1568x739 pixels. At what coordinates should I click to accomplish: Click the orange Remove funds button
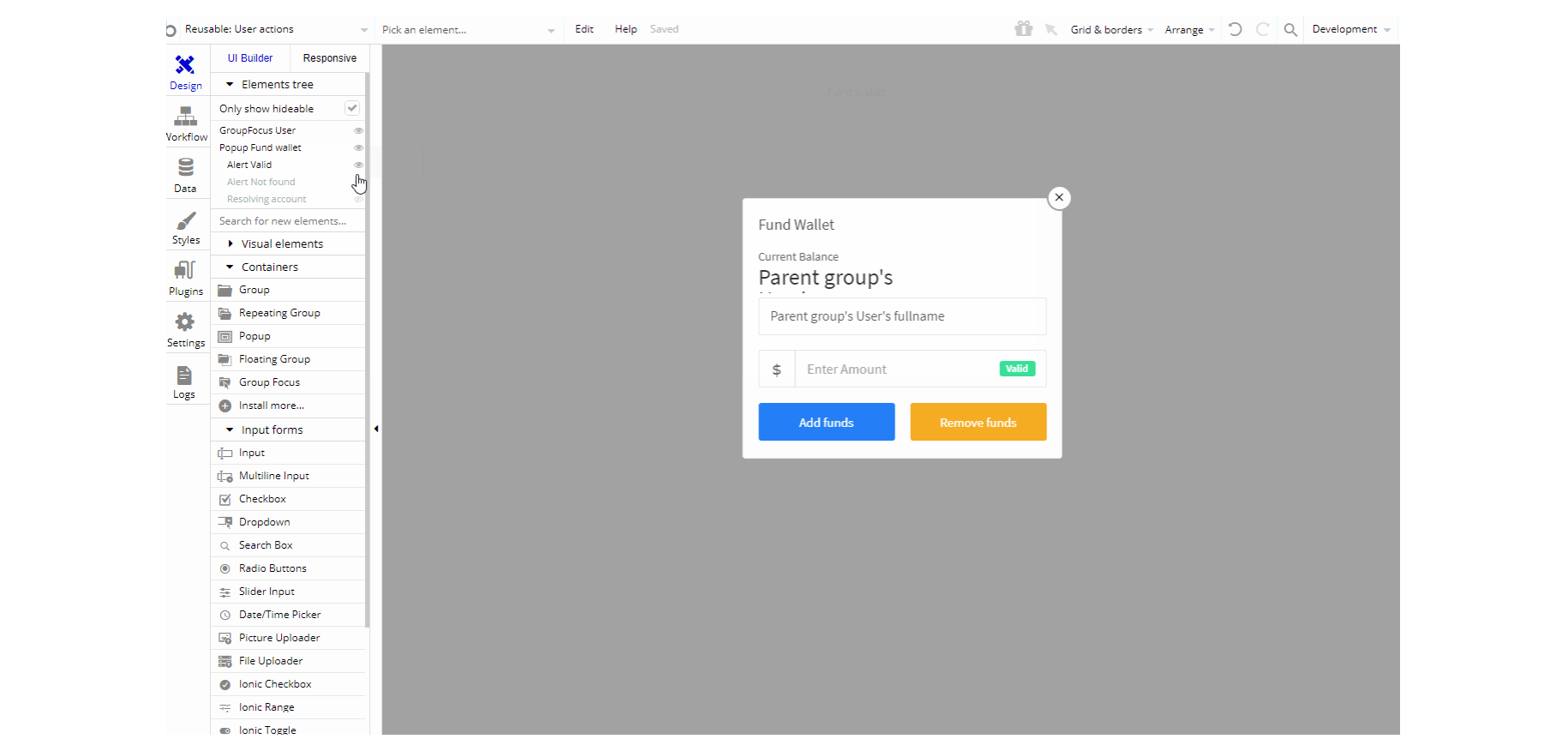[979, 422]
